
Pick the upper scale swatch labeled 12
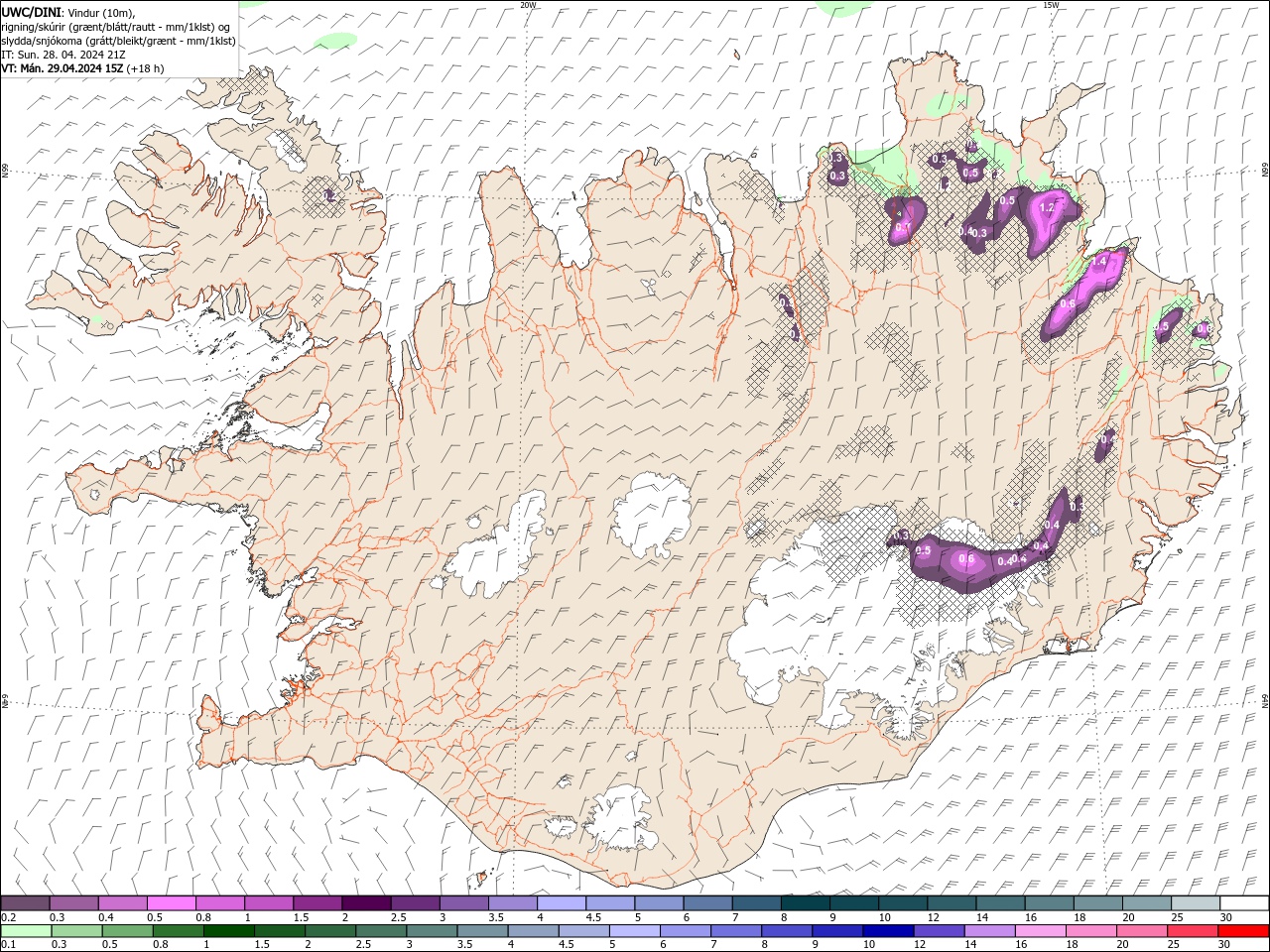tap(952, 902)
